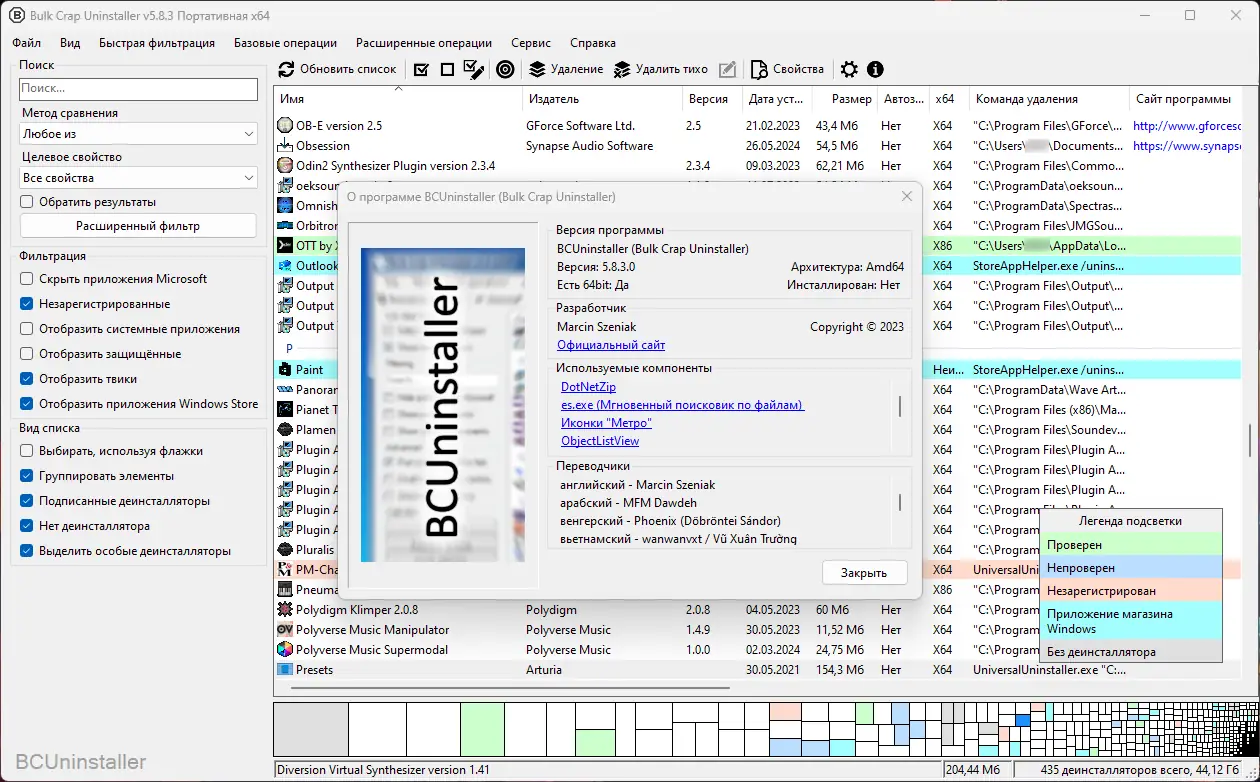The height and width of the screenshot is (782, 1260).
Task: Toggle Подписанные деинсталляторы checkbox
Action: pyautogui.click(x=27, y=501)
